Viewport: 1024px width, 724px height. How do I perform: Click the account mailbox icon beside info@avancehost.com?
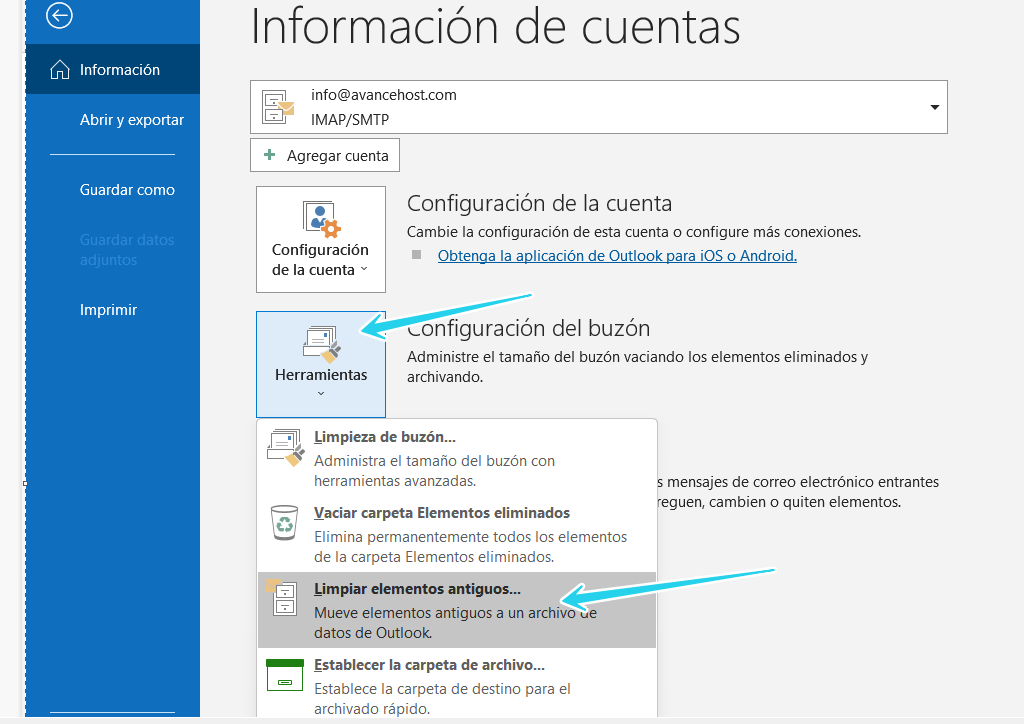click(x=278, y=107)
